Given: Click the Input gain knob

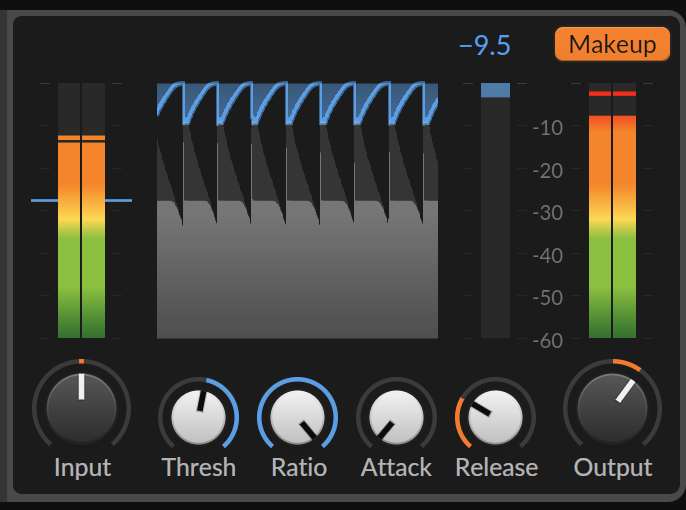Looking at the screenshot, I should click(81, 408).
